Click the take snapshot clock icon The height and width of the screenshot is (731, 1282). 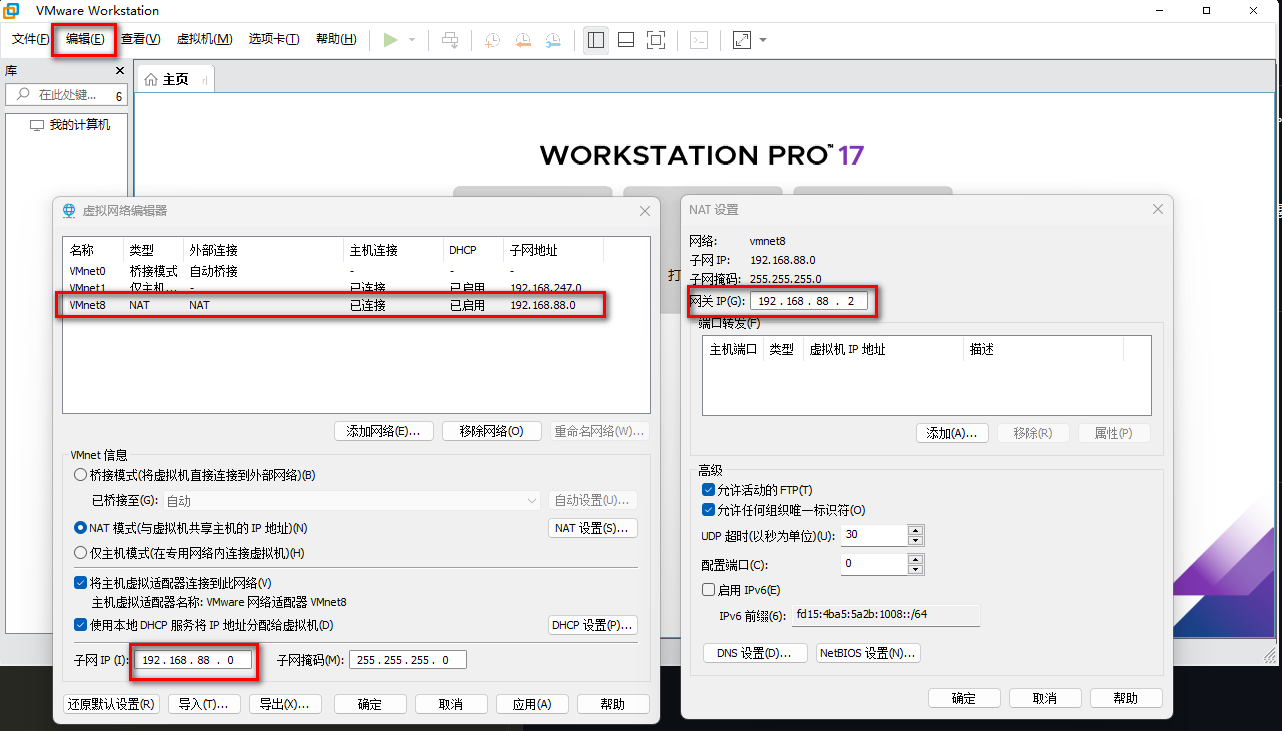[x=493, y=40]
